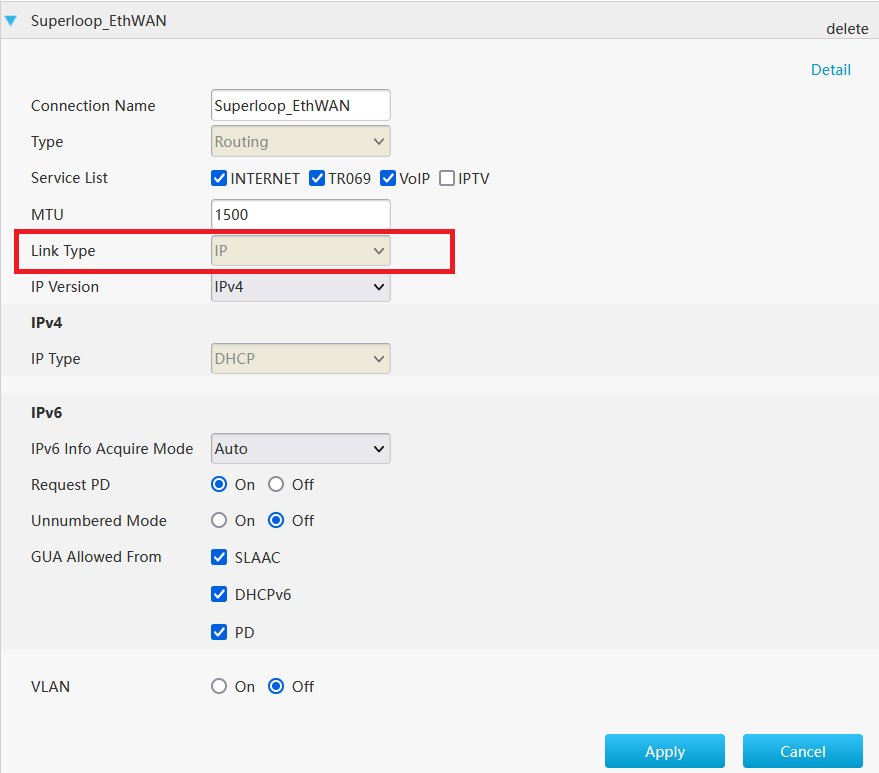Click inside the MTU input field
The image size is (879, 773).
pyautogui.click(x=300, y=214)
